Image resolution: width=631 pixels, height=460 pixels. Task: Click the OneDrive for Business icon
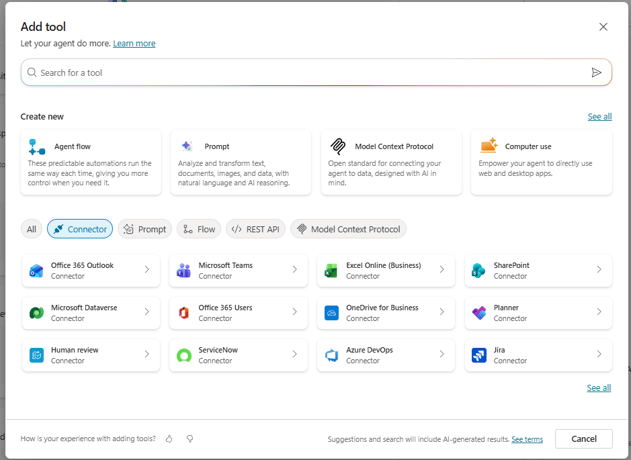coord(331,313)
